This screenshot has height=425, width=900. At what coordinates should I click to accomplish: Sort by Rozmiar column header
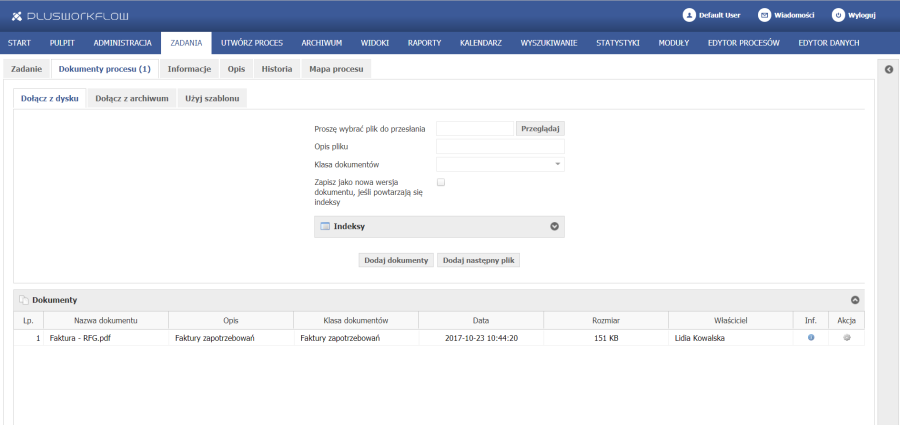pos(606,320)
